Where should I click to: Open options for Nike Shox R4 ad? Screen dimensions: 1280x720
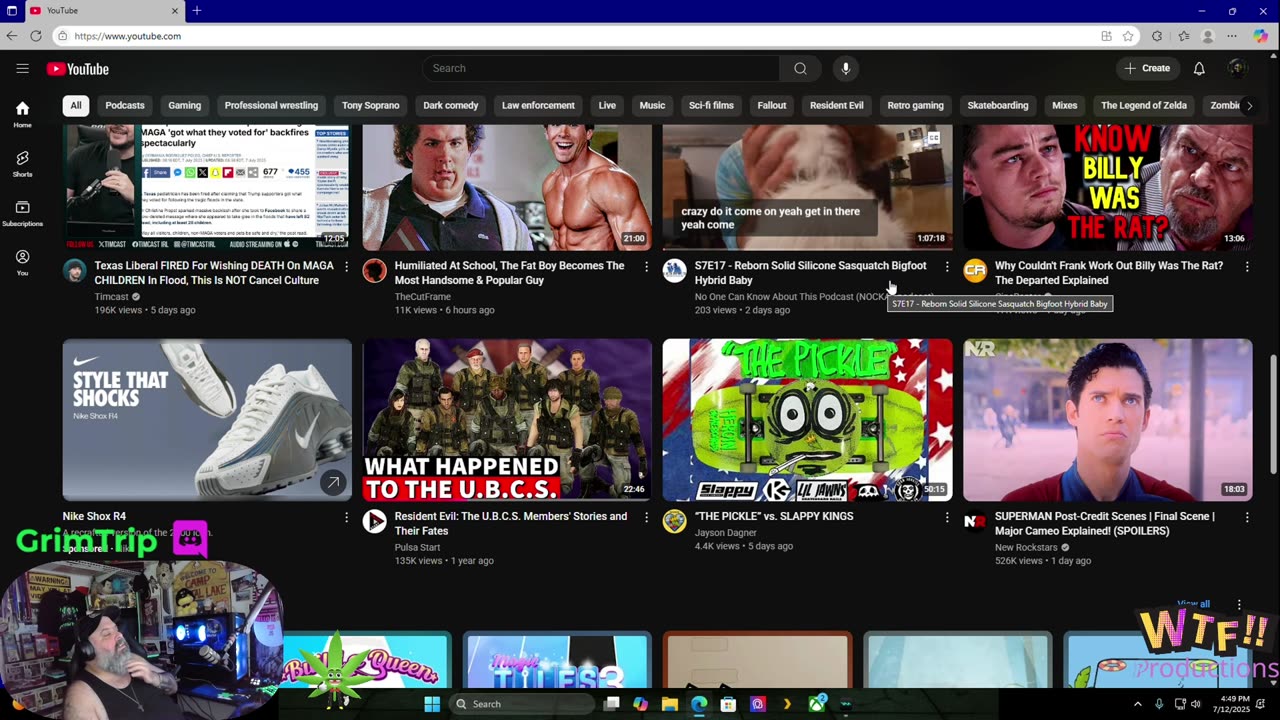[x=347, y=518]
